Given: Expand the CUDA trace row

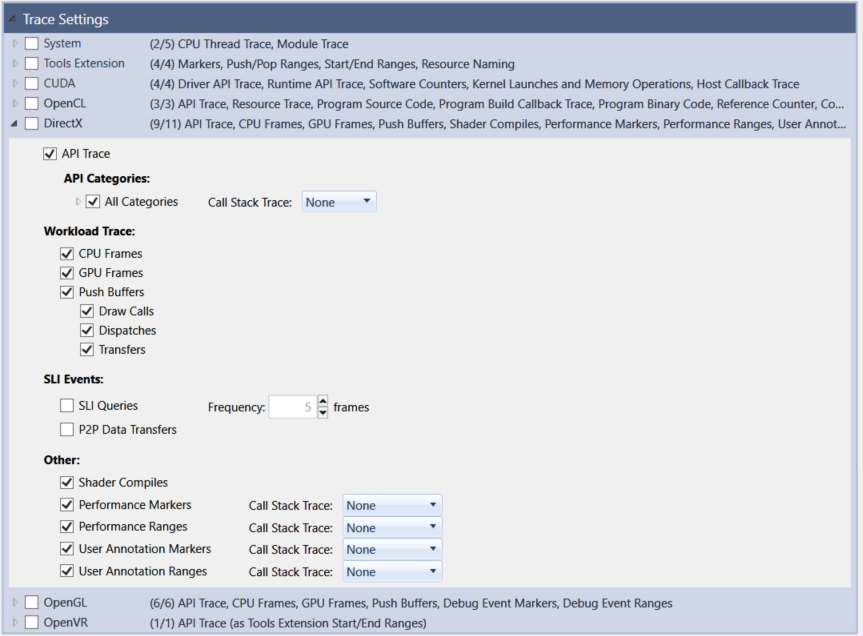Looking at the screenshot, I should click(x=15, y=84).
